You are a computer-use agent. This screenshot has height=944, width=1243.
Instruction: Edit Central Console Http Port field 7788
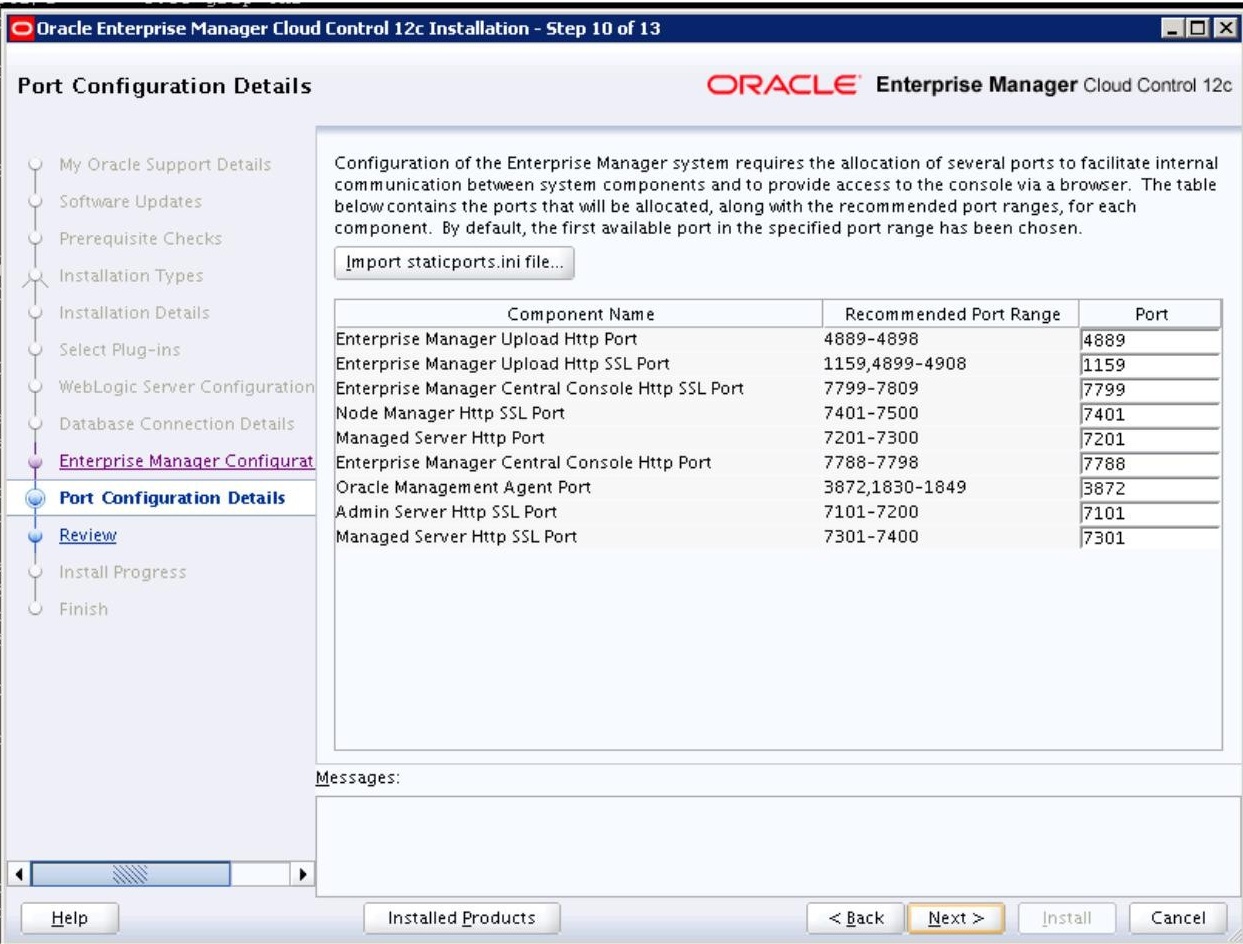coord(1150,465)
